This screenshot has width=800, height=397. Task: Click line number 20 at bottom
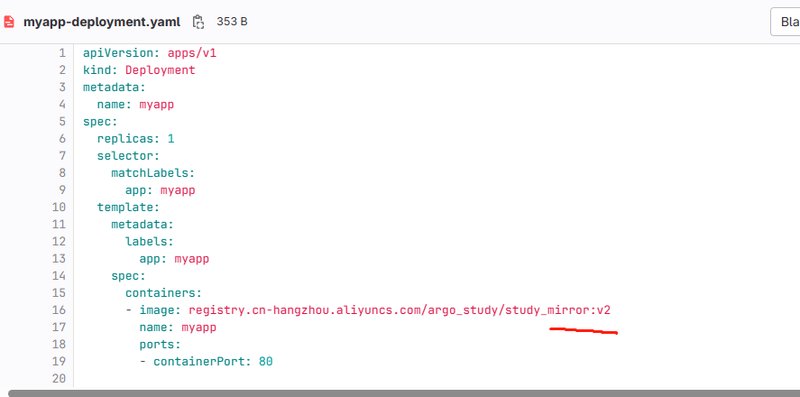pyautogui.click(x=59, y=378)
